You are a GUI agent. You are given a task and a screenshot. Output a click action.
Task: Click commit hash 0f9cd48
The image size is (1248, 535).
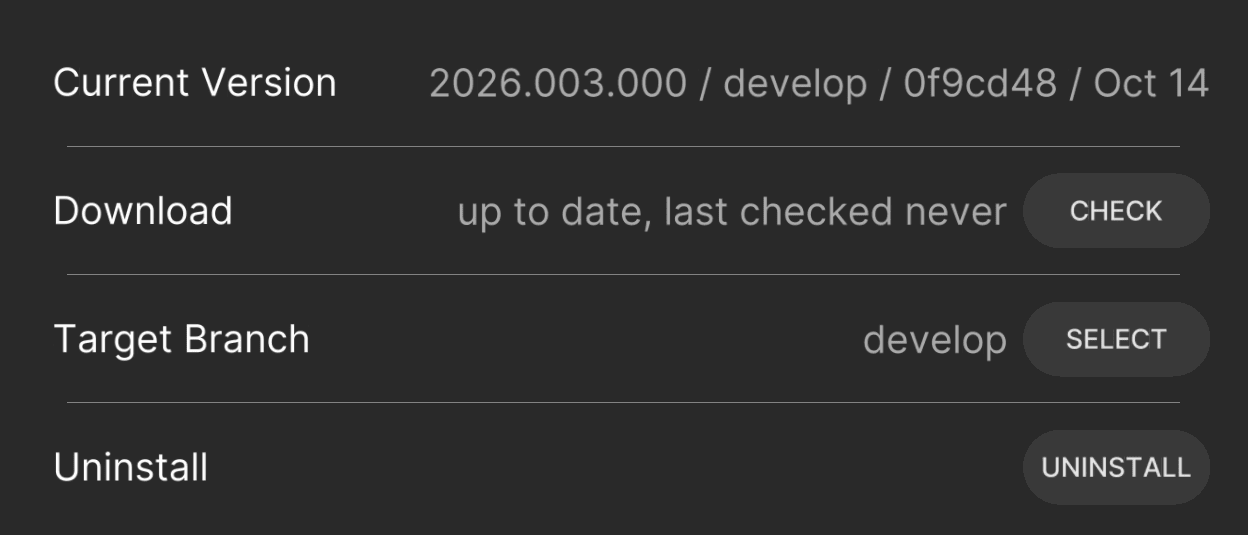980,84
